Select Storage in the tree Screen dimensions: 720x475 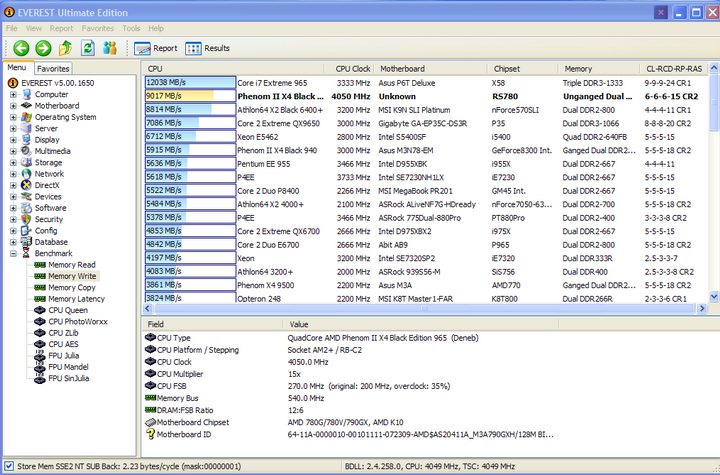(48, 163)
